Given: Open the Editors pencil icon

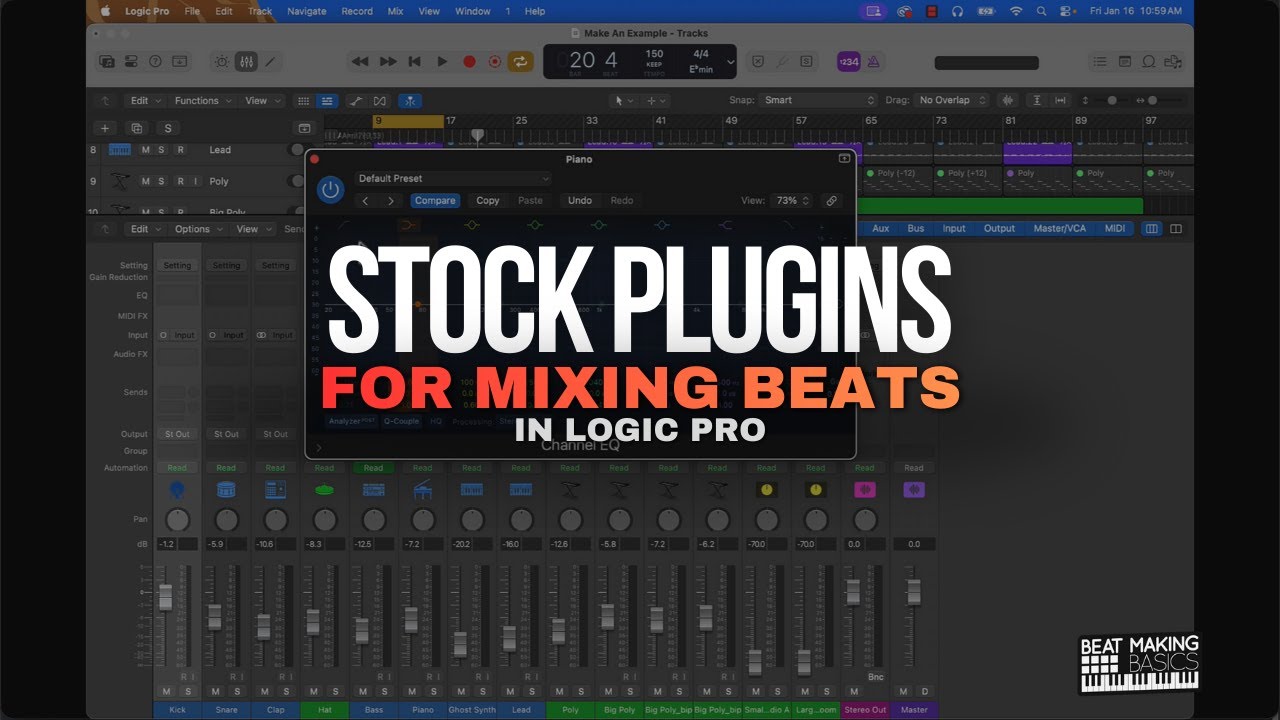Looking at the screenshot, I should click(270, 61).
